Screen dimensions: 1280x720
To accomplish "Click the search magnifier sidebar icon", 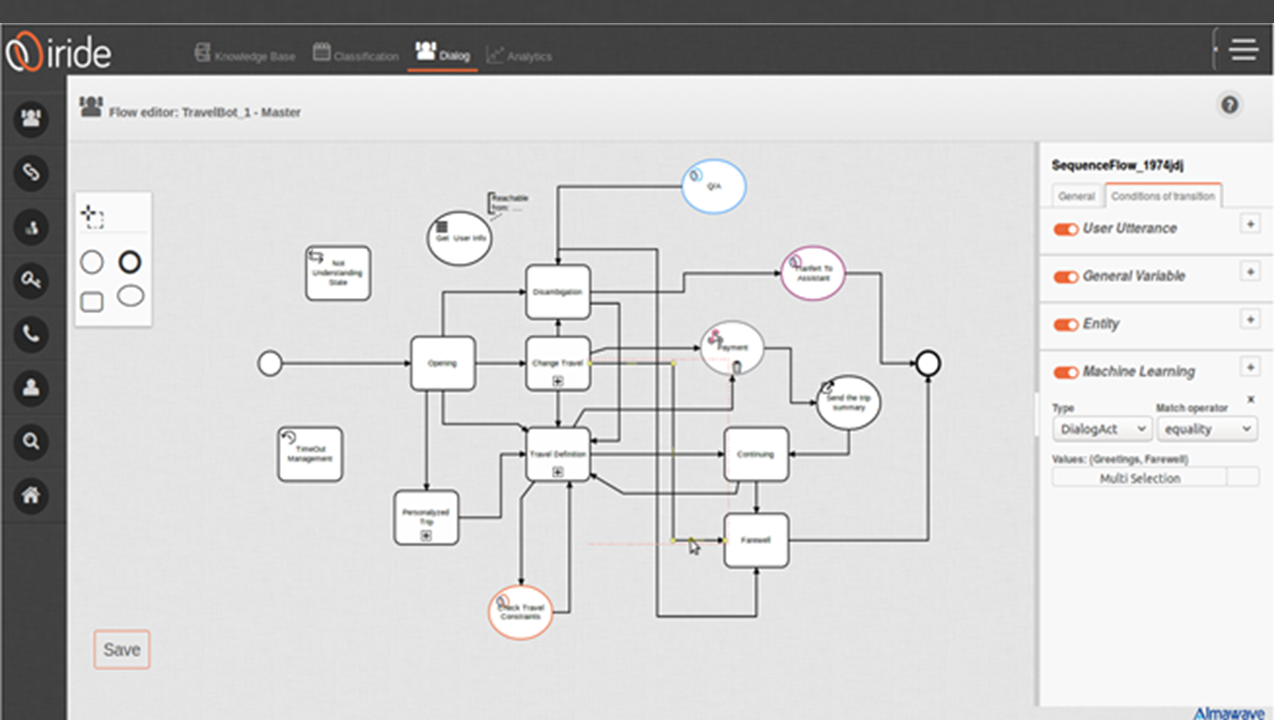I will point(31,441).
